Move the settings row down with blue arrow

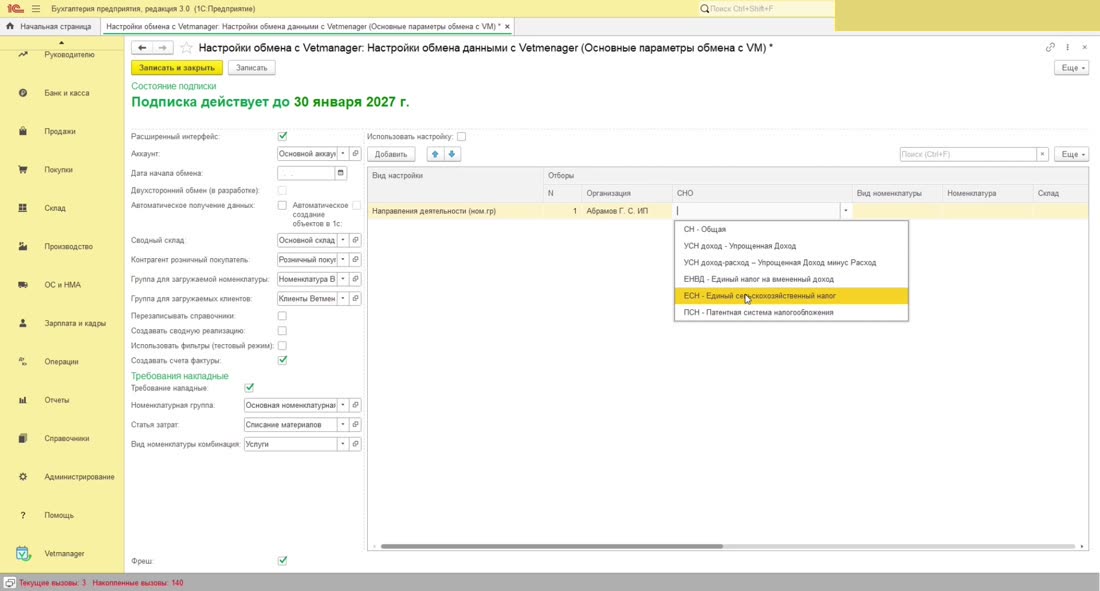(452, 154)
